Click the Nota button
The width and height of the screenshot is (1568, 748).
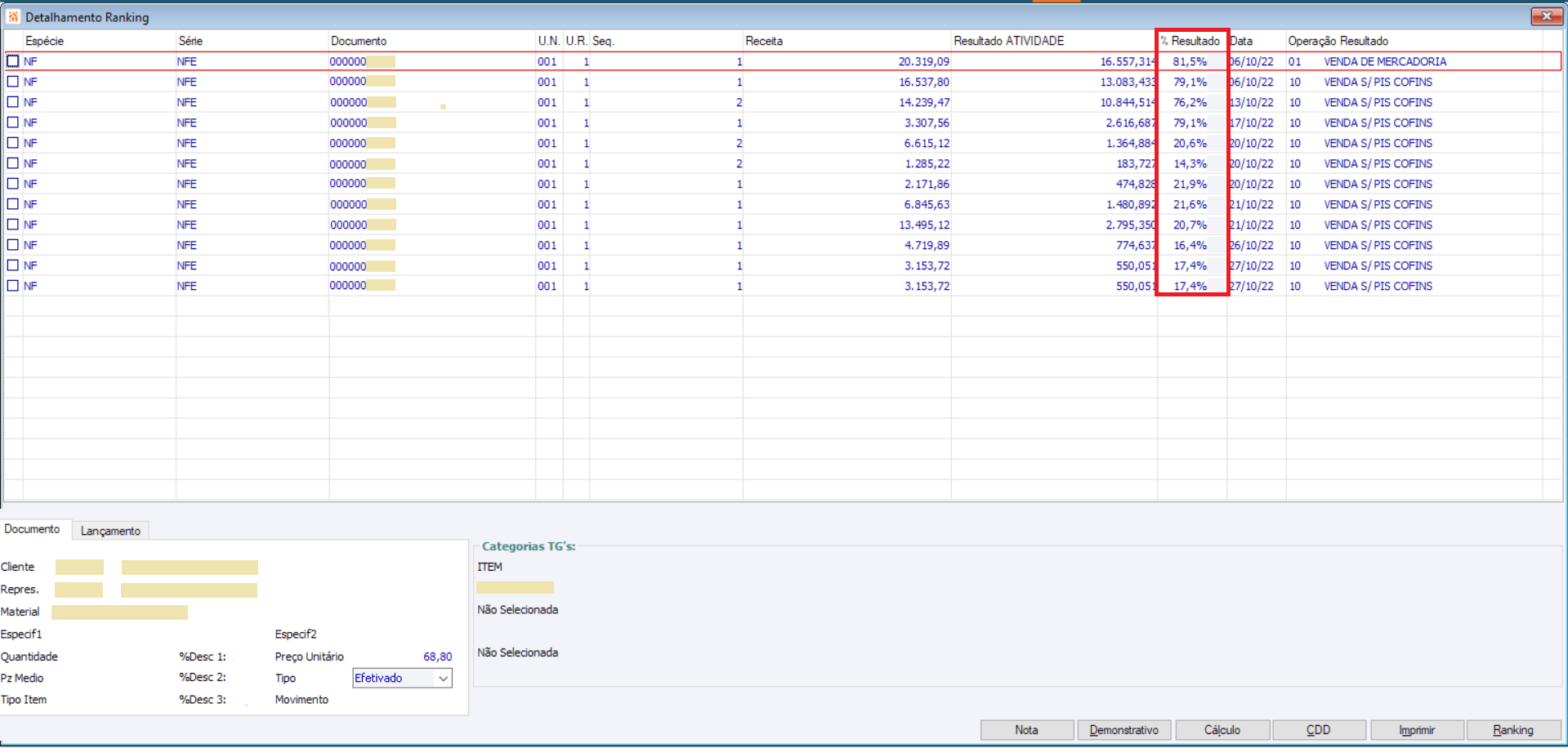click(1027, 730)
